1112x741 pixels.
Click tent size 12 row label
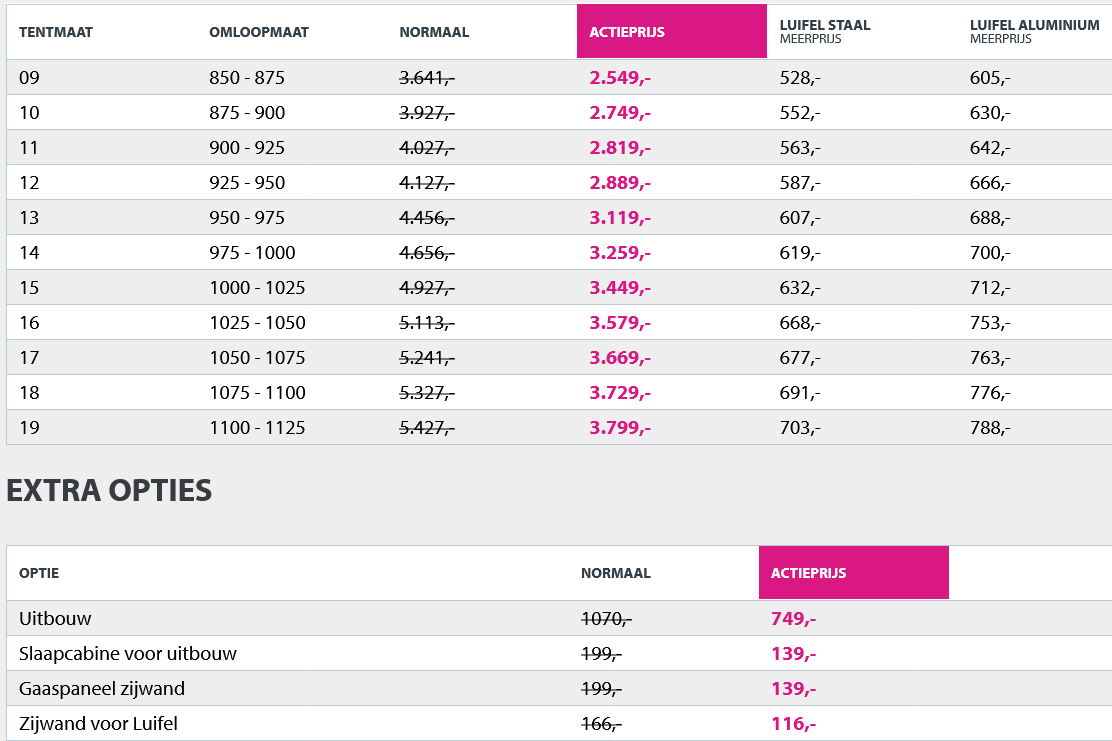(29, 183)
